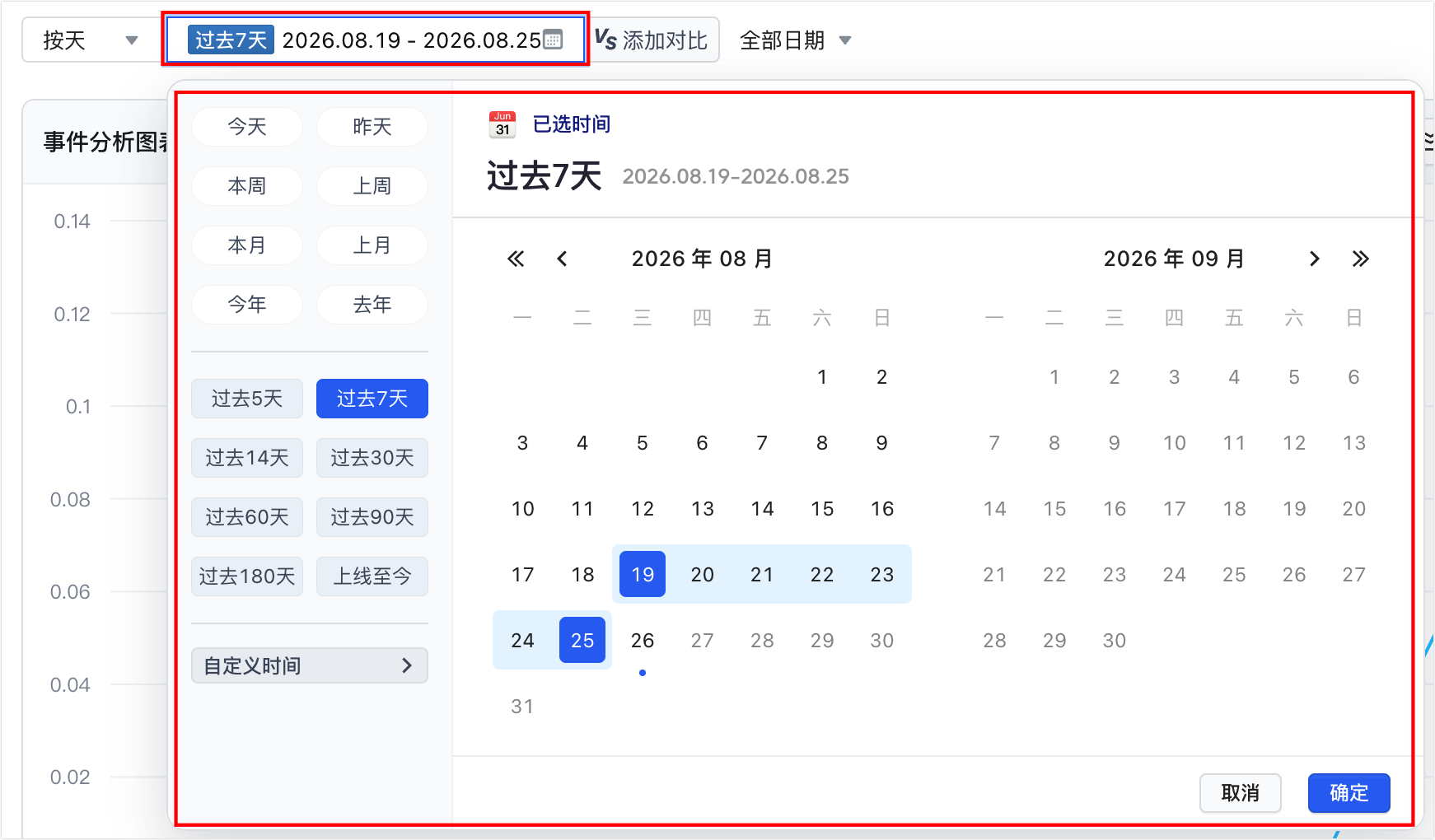The image size is (1435, 840).
Task: Select August 19 in the calendar
Action: [643, 574]
